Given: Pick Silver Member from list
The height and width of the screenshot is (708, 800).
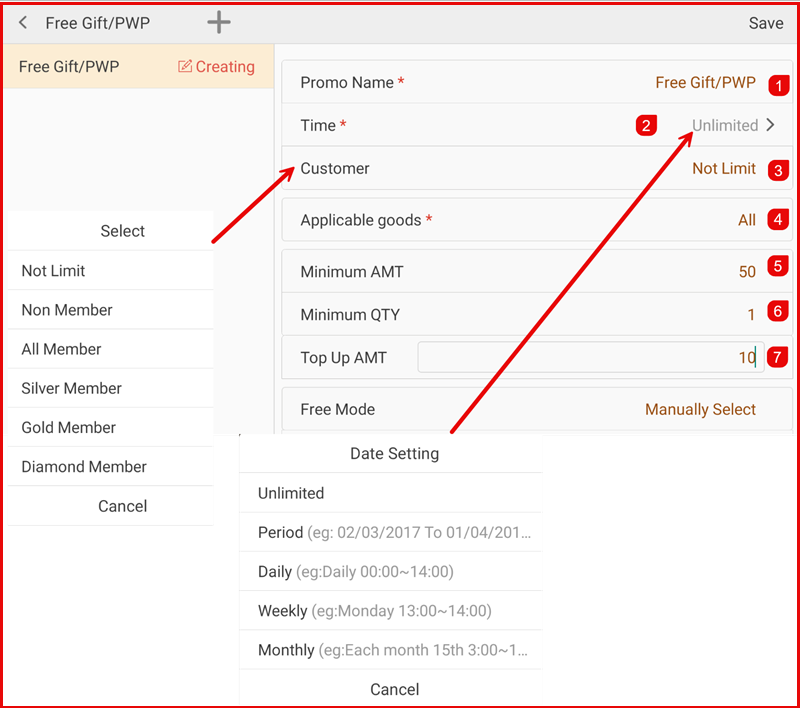Looking at the screenshot, I should pos(71,388).
